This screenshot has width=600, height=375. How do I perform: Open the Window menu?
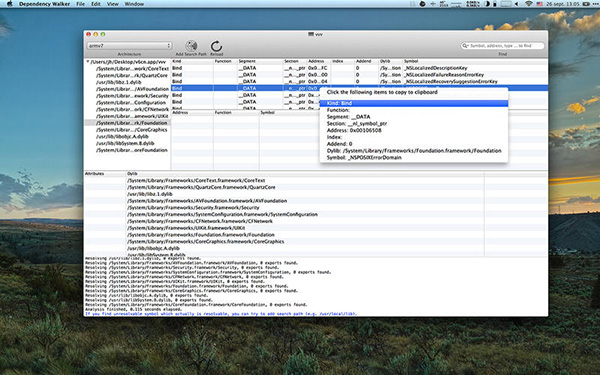(x=134, y=4)
